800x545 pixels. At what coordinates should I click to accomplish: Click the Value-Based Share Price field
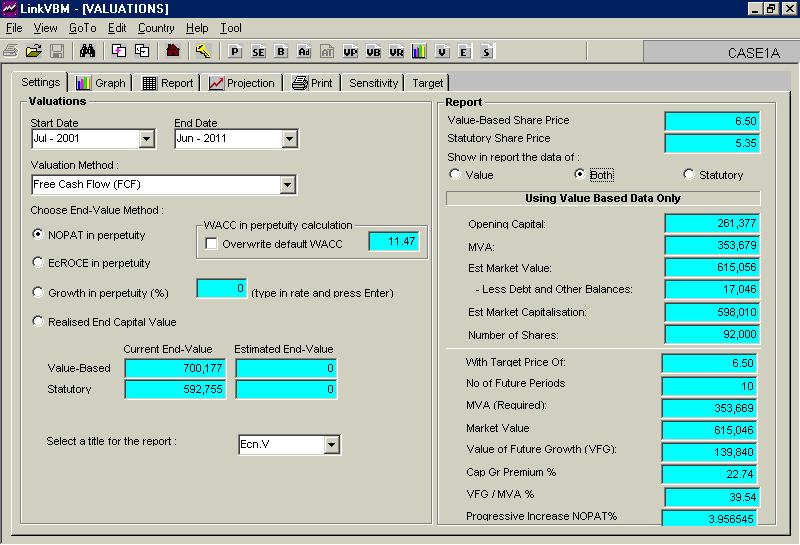point(712,121)
